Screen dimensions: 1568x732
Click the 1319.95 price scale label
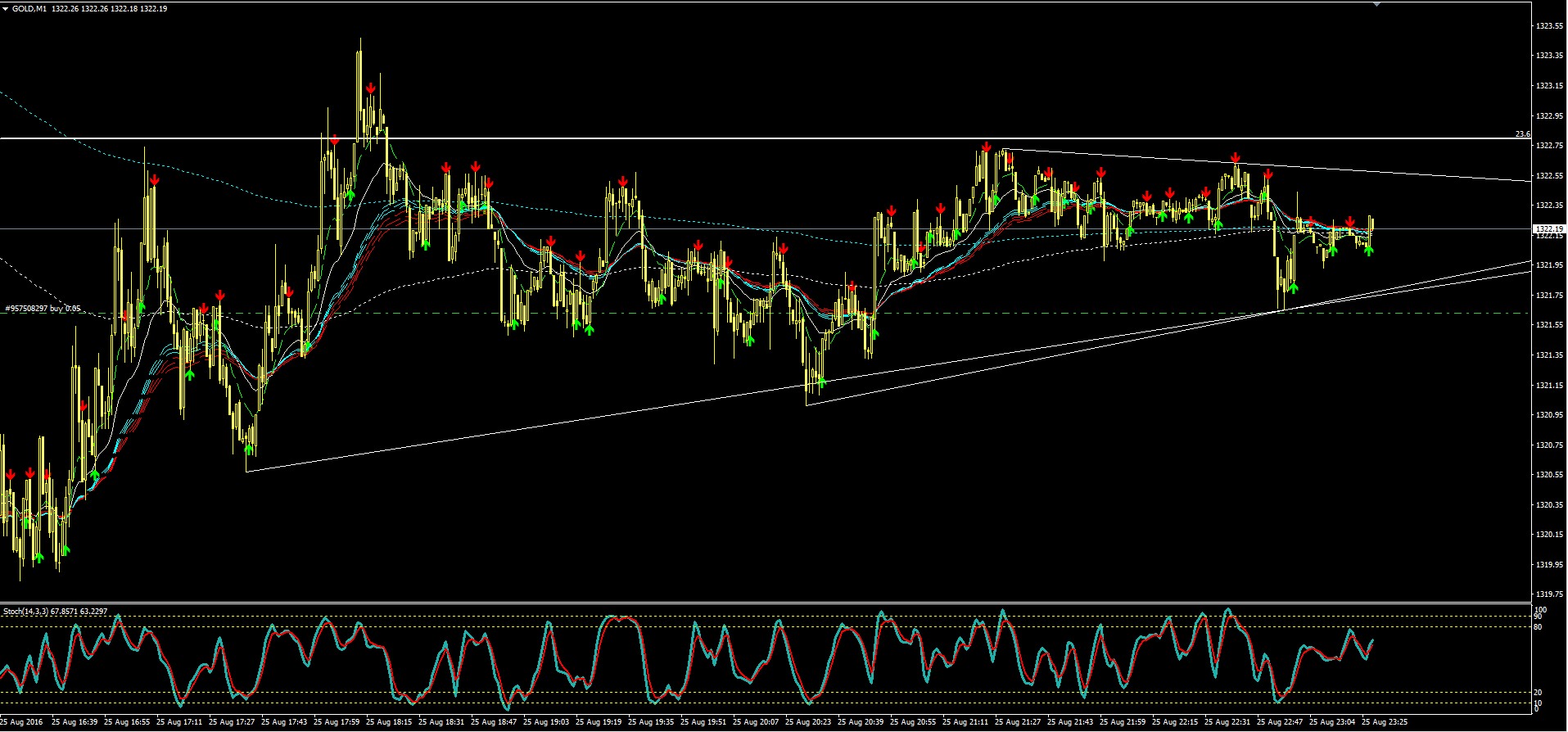click(1550, 565)
